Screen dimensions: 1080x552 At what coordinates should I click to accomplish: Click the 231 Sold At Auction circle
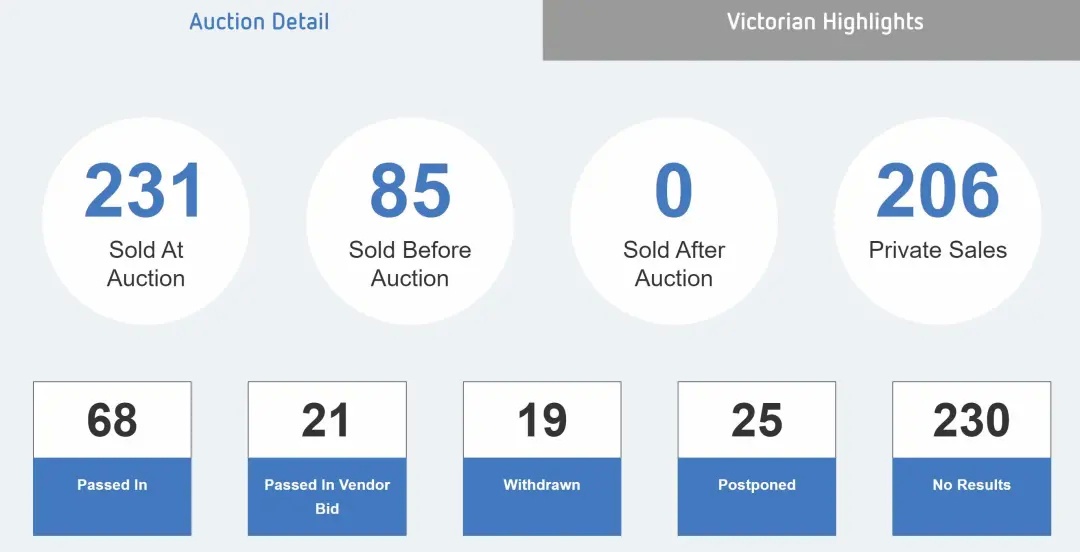tap(146, 221)
